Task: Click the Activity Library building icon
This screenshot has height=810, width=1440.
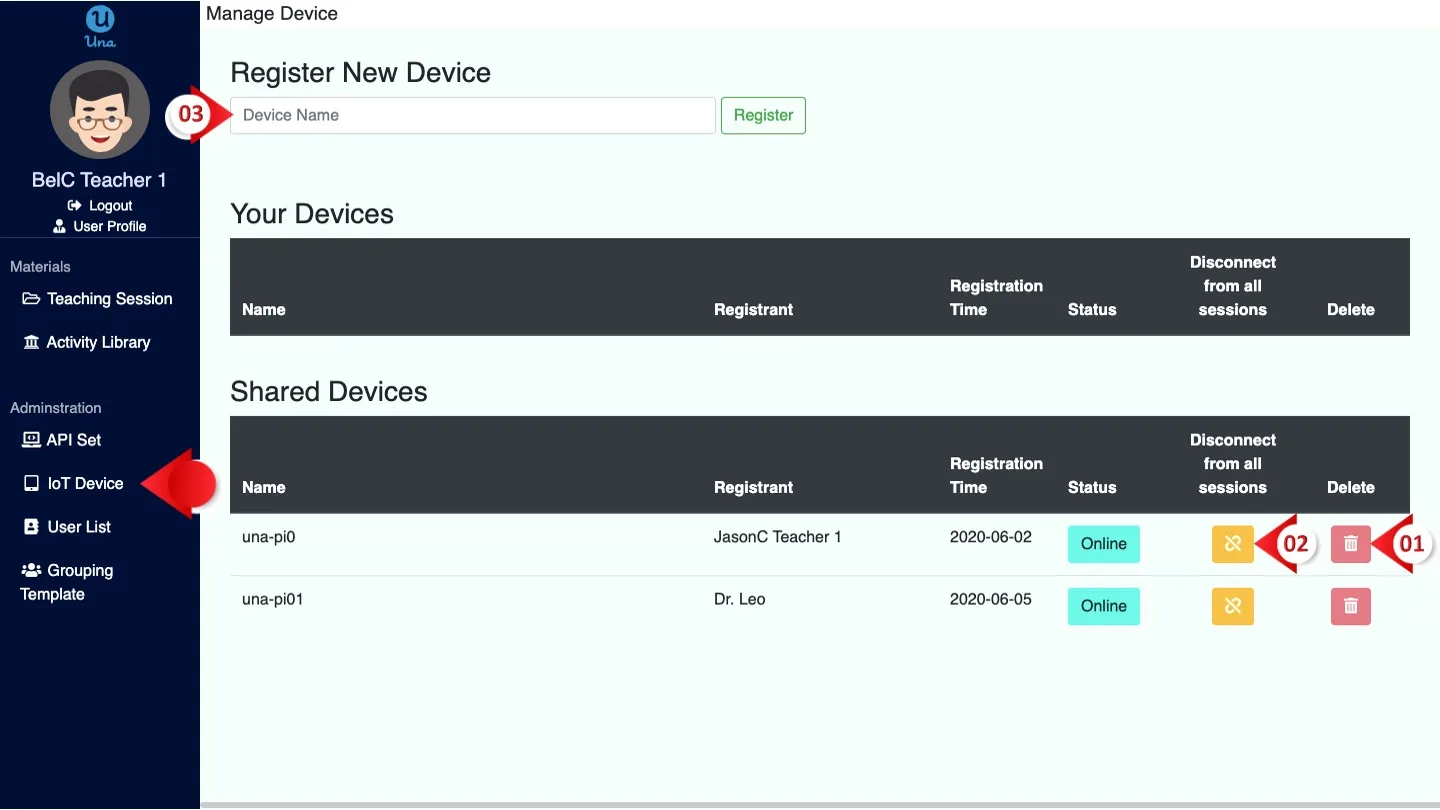Action: pos(31,342)
